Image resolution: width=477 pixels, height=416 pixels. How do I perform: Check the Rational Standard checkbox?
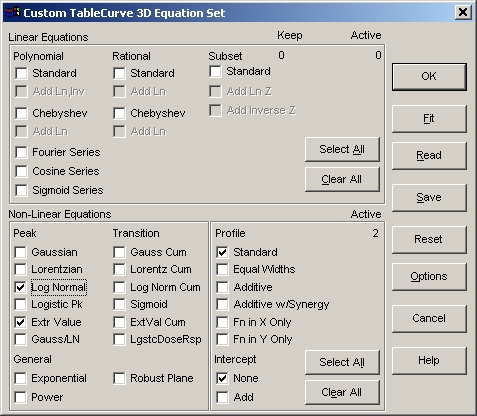point(119,73)
